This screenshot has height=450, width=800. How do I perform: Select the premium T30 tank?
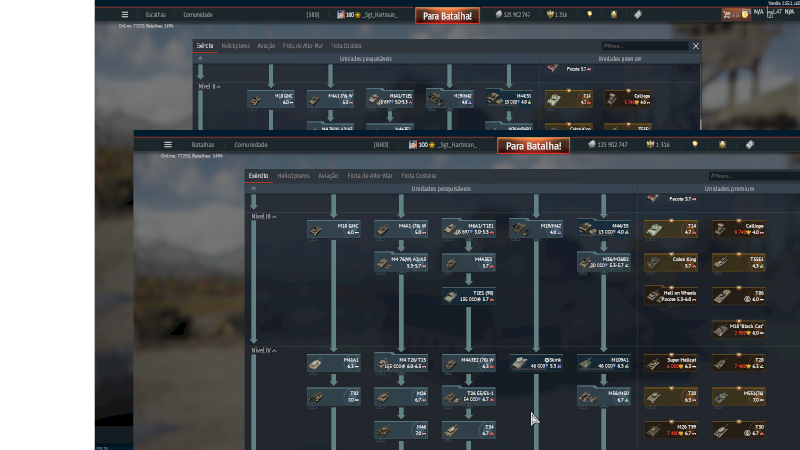[x=671, y=397]
